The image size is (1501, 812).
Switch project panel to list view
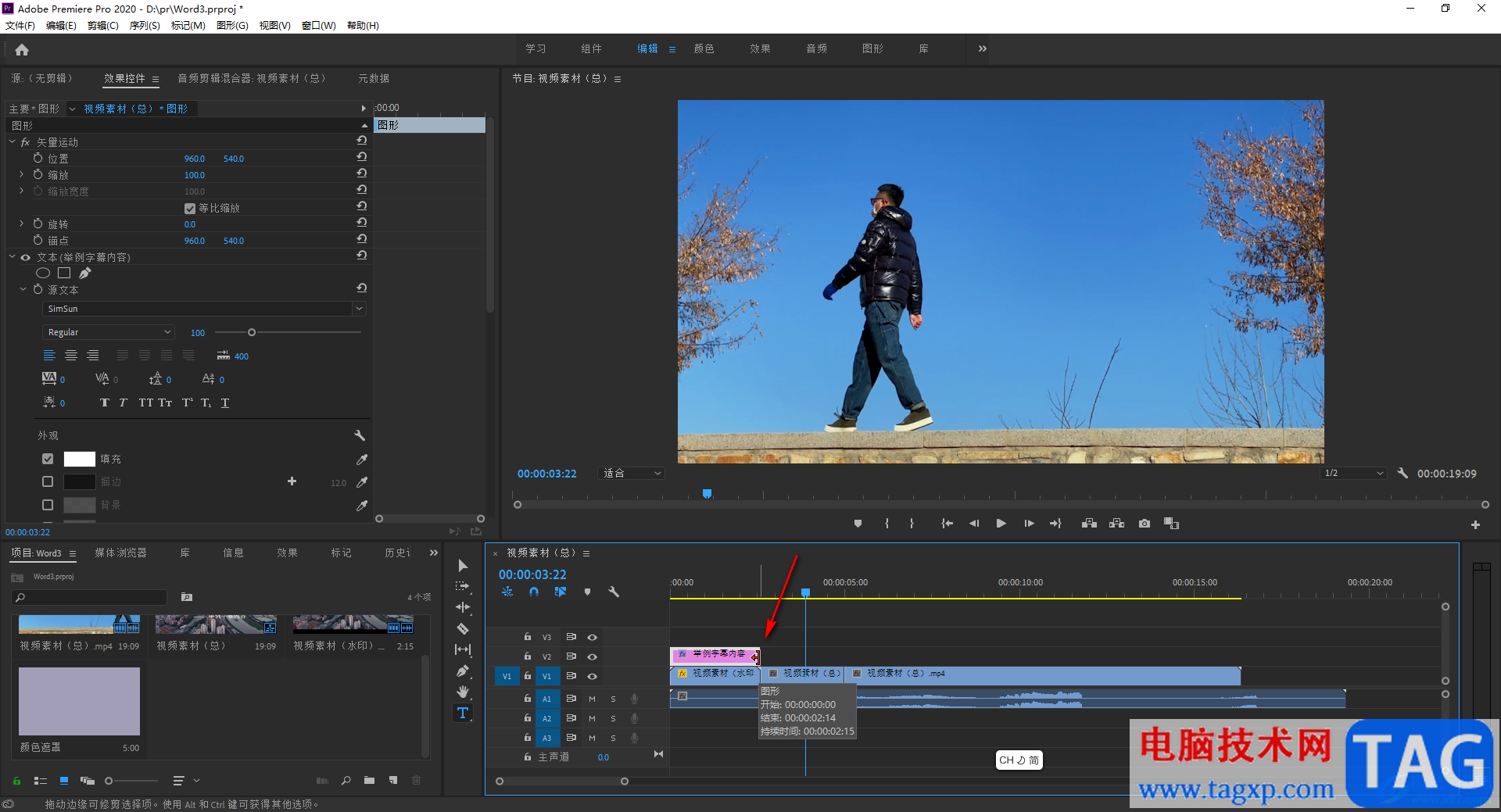pyautogui.click(x=41, y=780)
